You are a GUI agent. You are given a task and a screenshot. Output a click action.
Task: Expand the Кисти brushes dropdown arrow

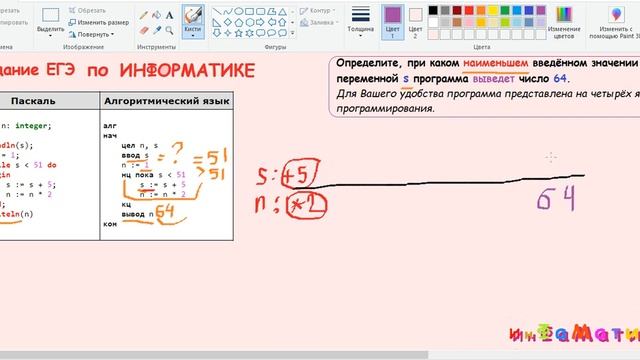click(x=193, y=36)
